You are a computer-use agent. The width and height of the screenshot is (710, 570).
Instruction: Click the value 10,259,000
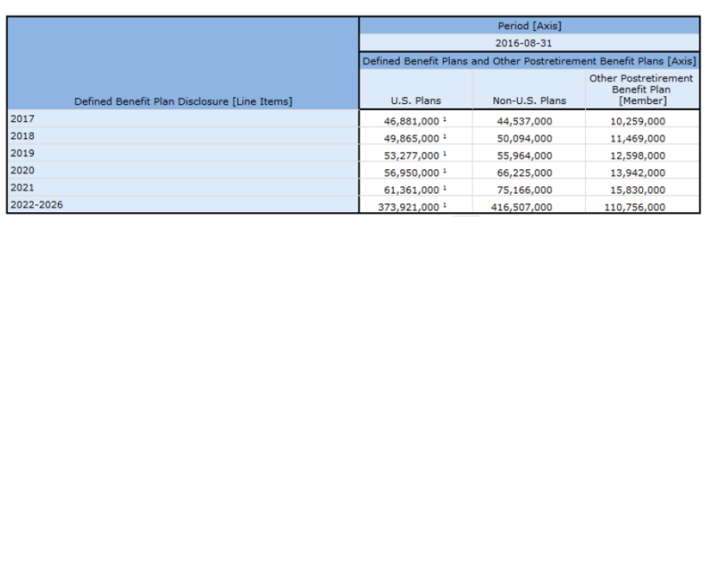638,121
